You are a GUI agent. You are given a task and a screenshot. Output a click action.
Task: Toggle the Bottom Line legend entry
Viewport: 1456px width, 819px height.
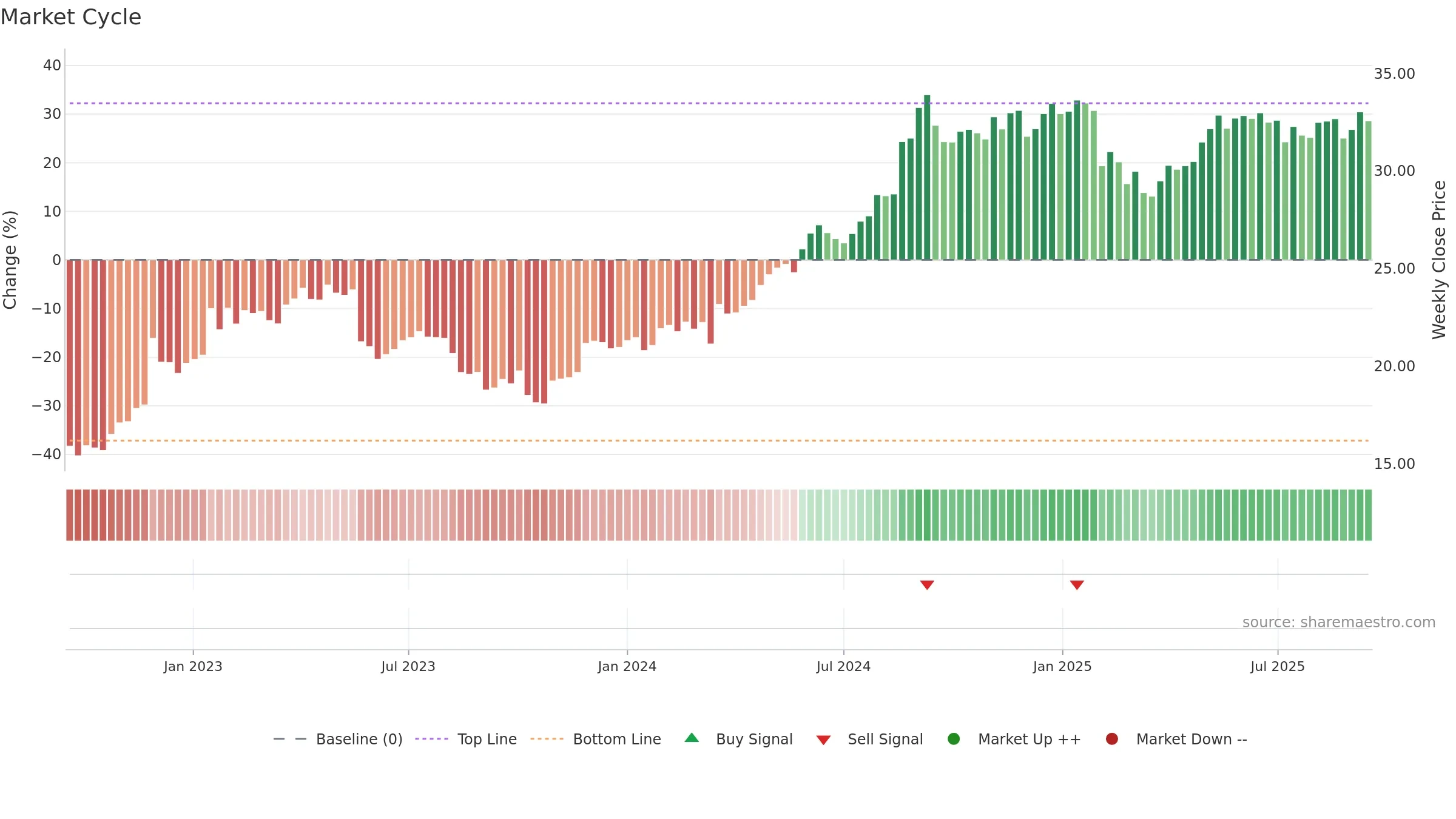point(596,739)
